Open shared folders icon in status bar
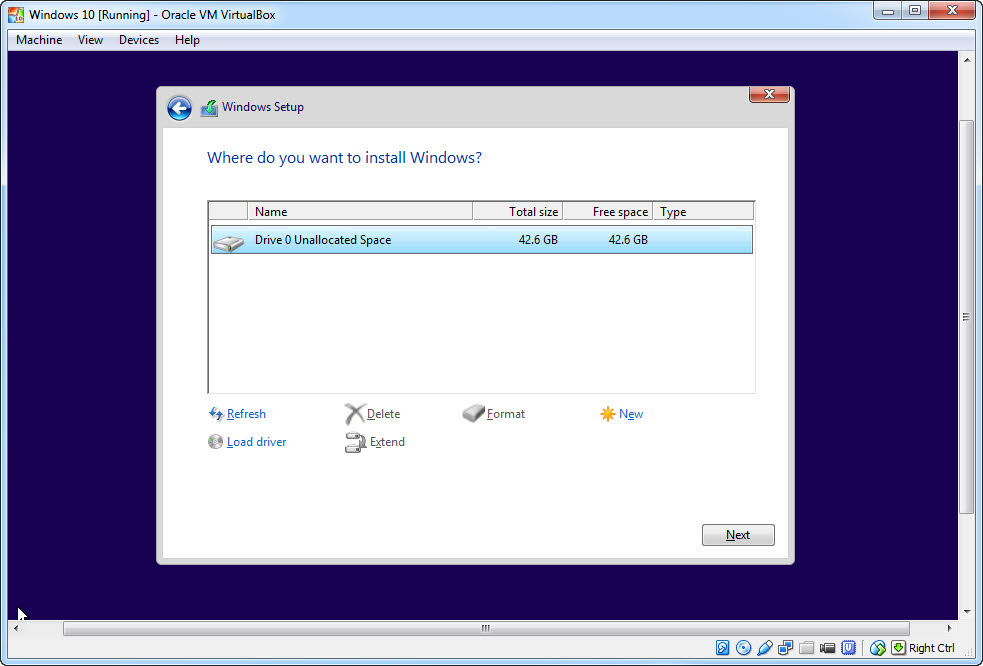 pyautogui.click(x=807, y=648)
